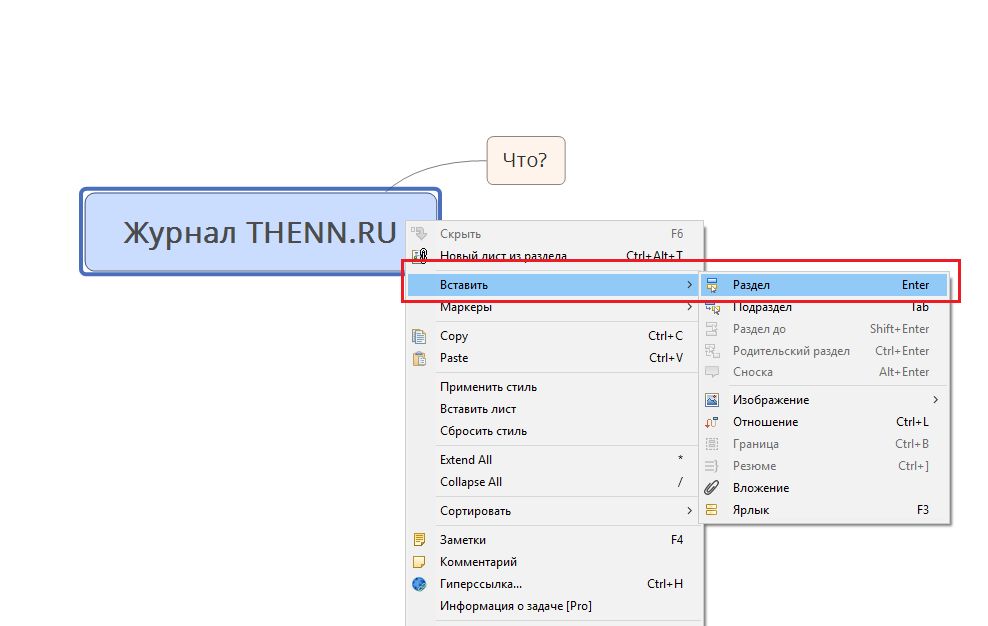The width and height of the screenshot is (988, 626).
Task: Click the Скрыть menu icon
Action: click(x=419, y=234)
